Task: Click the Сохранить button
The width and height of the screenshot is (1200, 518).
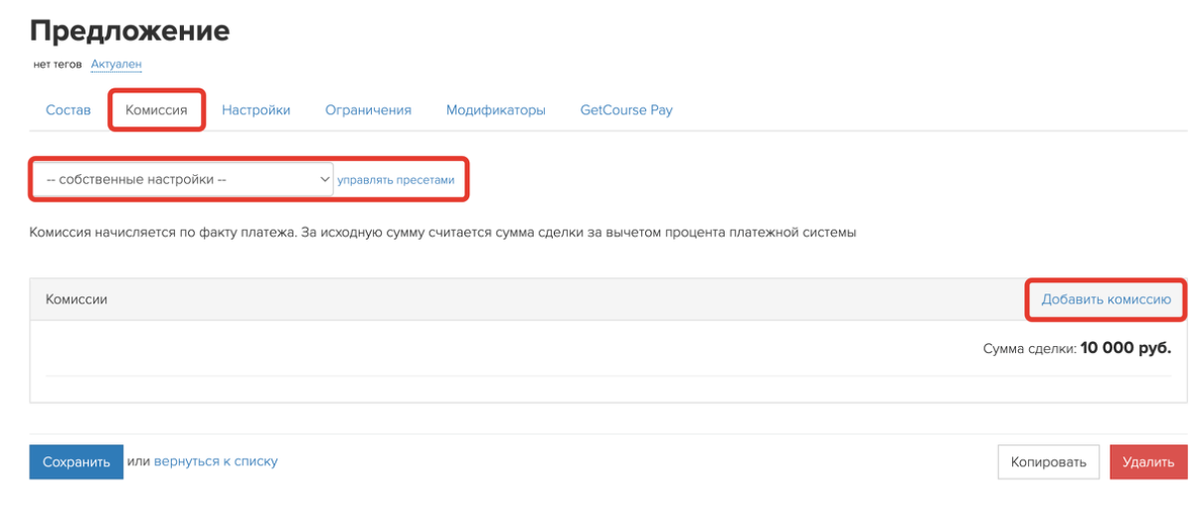Action: pyautogui.click(x=76, y=462)
